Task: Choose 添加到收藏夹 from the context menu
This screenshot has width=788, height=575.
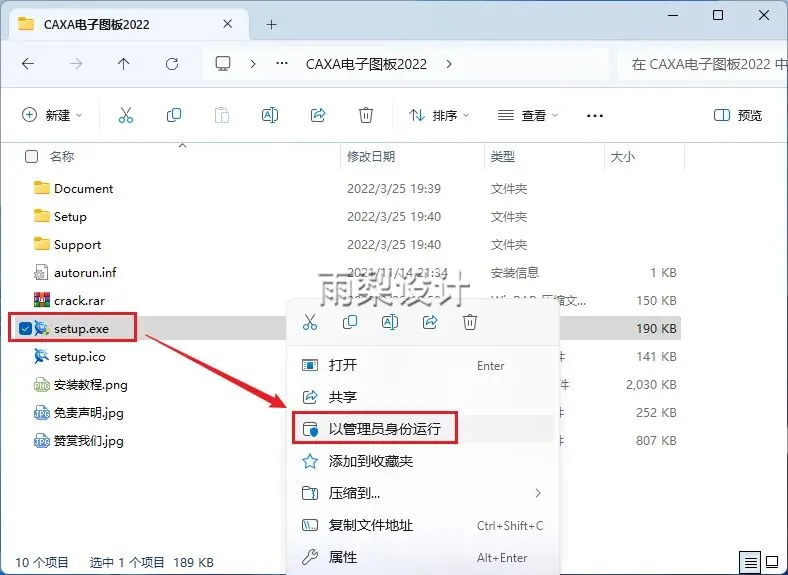Action: tap(423, 461)
